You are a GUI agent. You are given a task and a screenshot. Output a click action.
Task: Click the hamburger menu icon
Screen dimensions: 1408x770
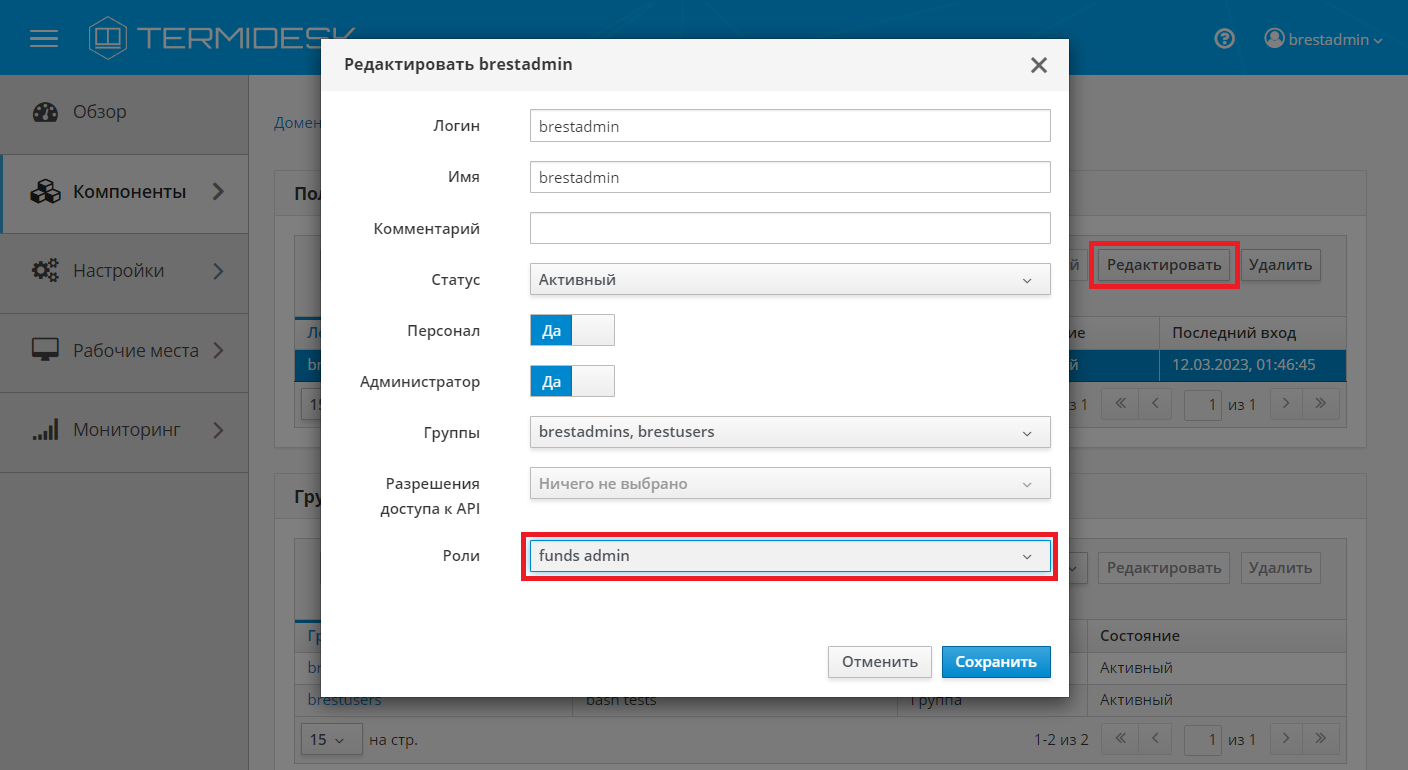(x=44, y=39)
